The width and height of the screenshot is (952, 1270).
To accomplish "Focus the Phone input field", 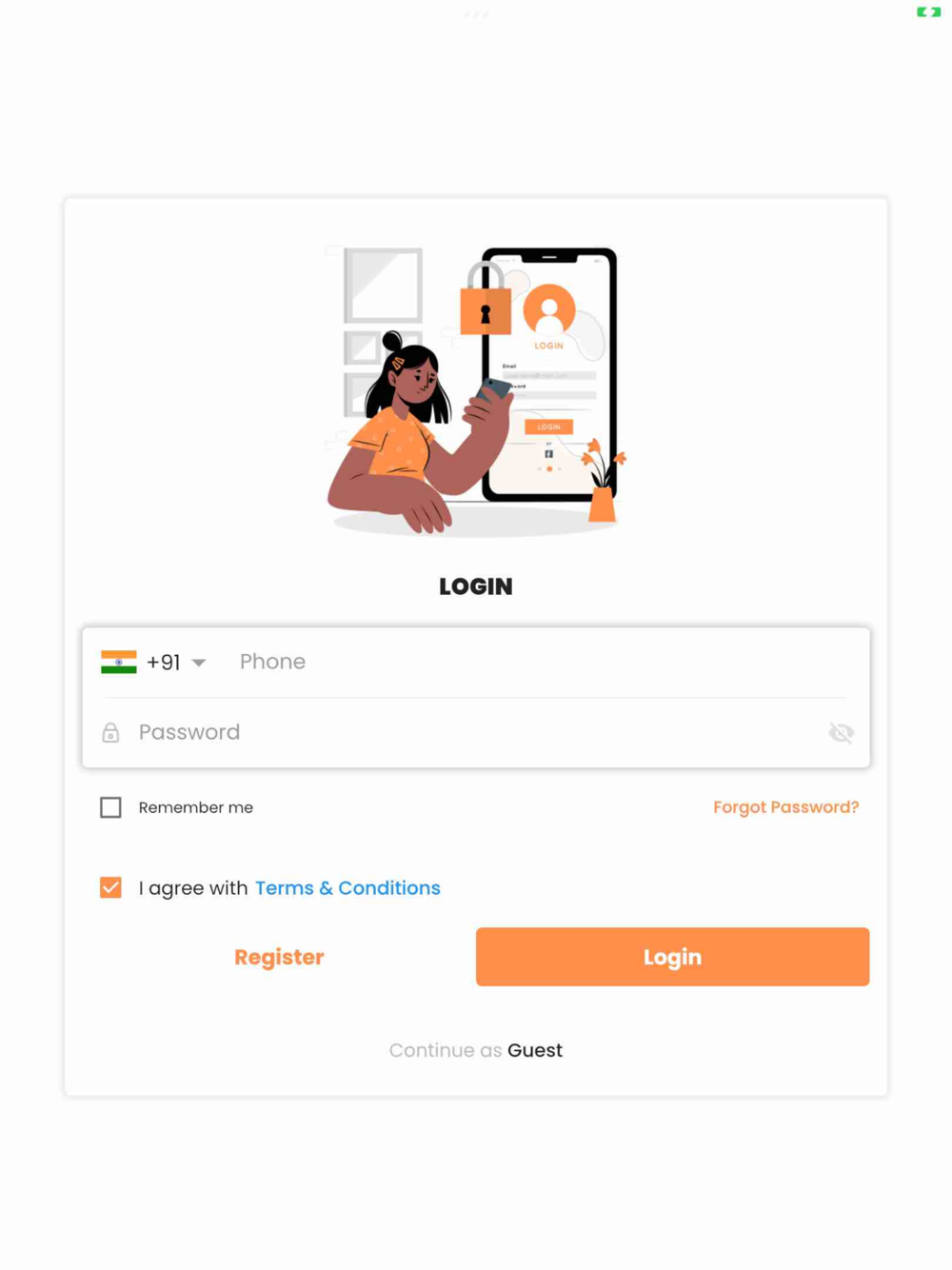I will [543, 662].
